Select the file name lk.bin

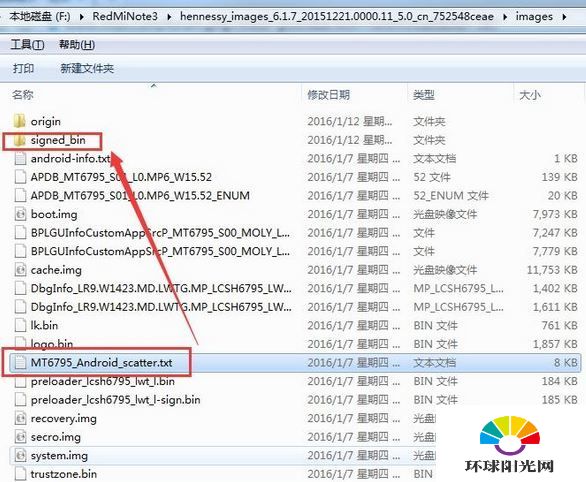click(x=44, y=325)
